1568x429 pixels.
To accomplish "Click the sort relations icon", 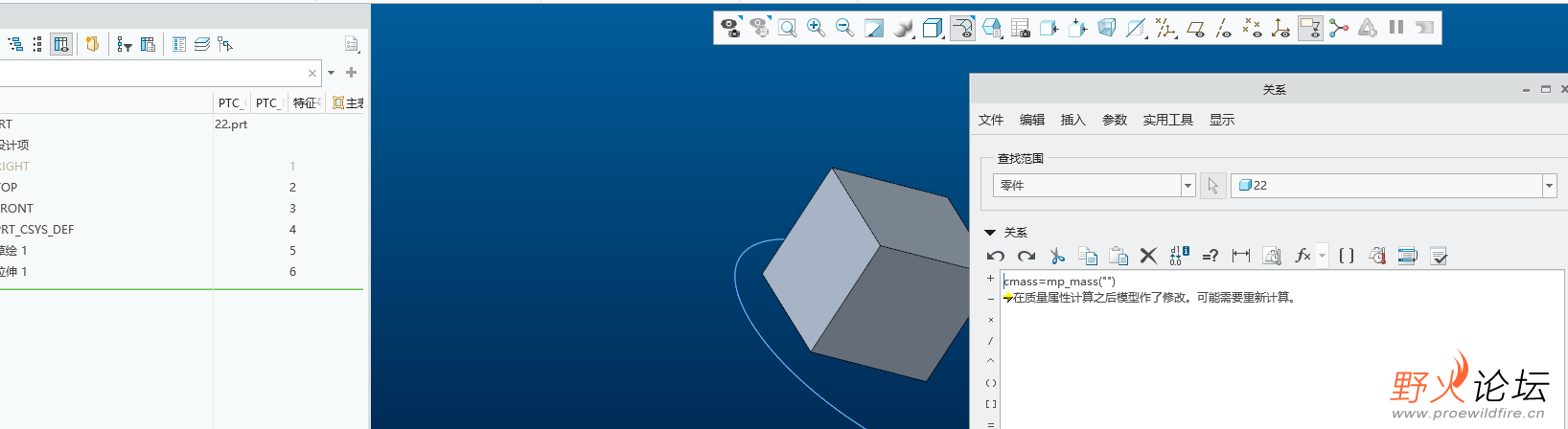I will tap(1408, 256).
